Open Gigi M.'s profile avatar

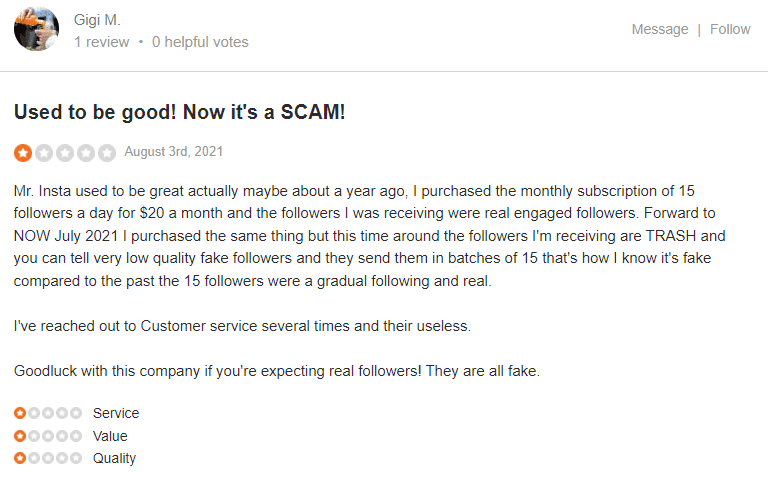36,29
